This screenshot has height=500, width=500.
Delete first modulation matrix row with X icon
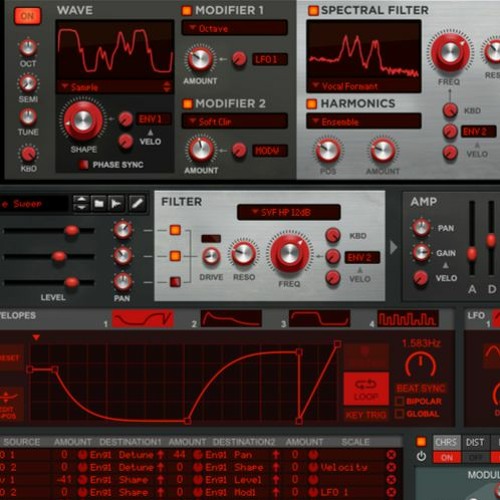pos(391,455)
